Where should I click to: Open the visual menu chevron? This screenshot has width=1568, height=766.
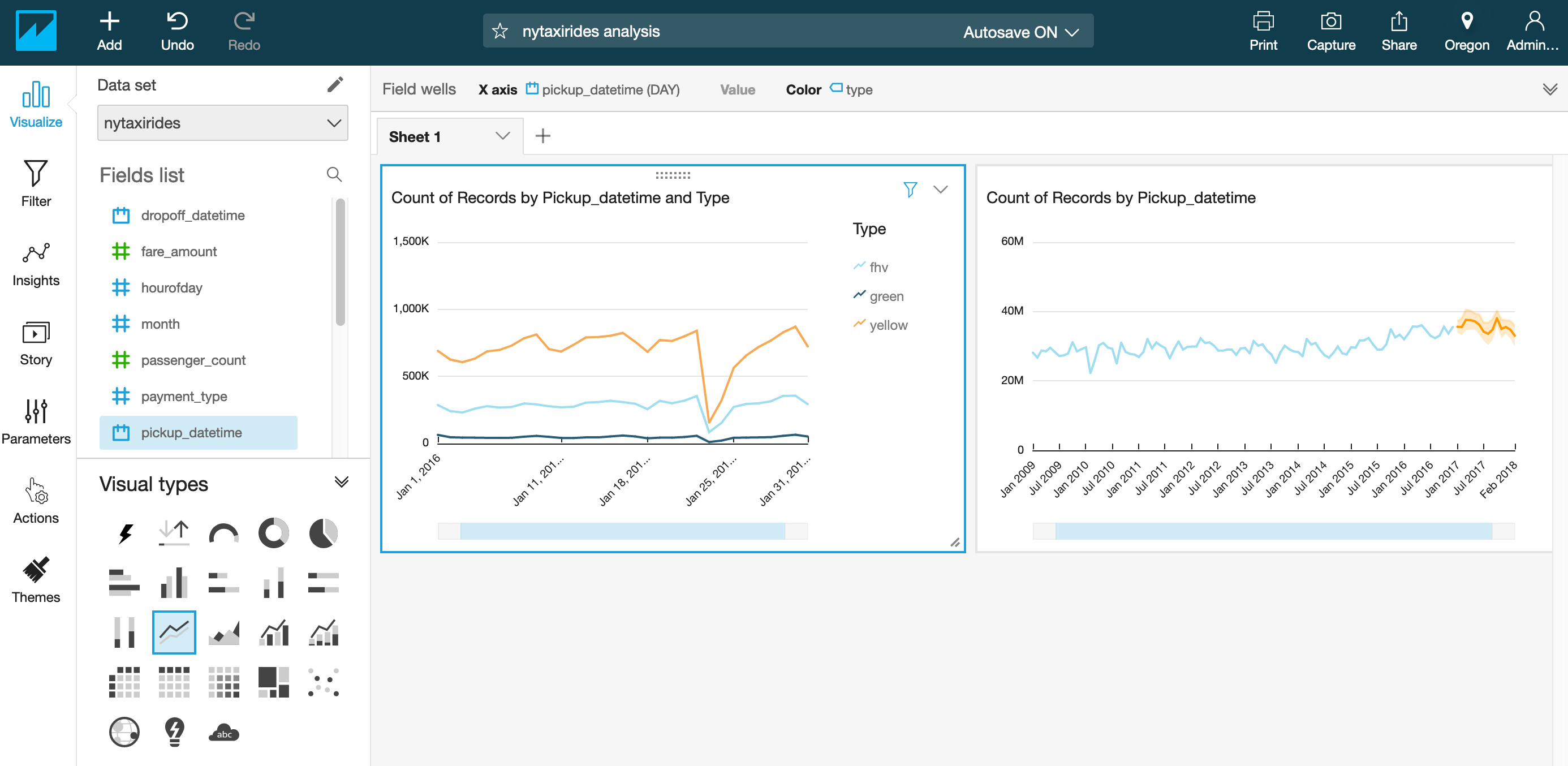941,190
